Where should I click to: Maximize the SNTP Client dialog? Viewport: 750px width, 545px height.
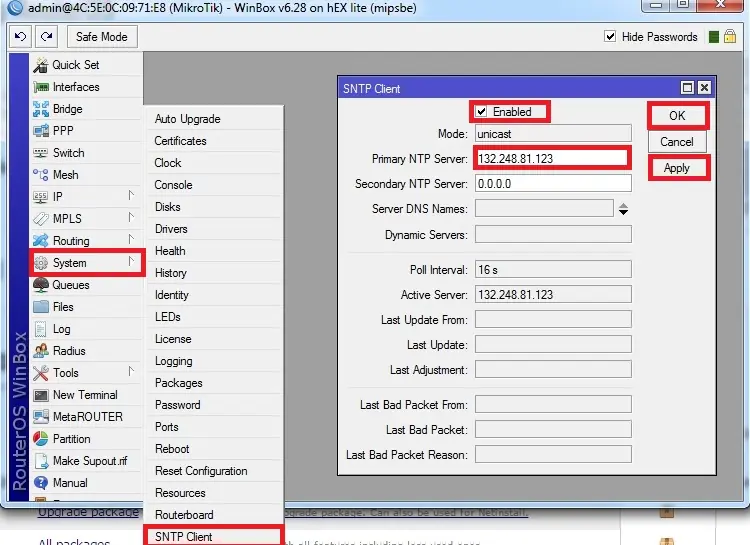(x=687, y=88)
